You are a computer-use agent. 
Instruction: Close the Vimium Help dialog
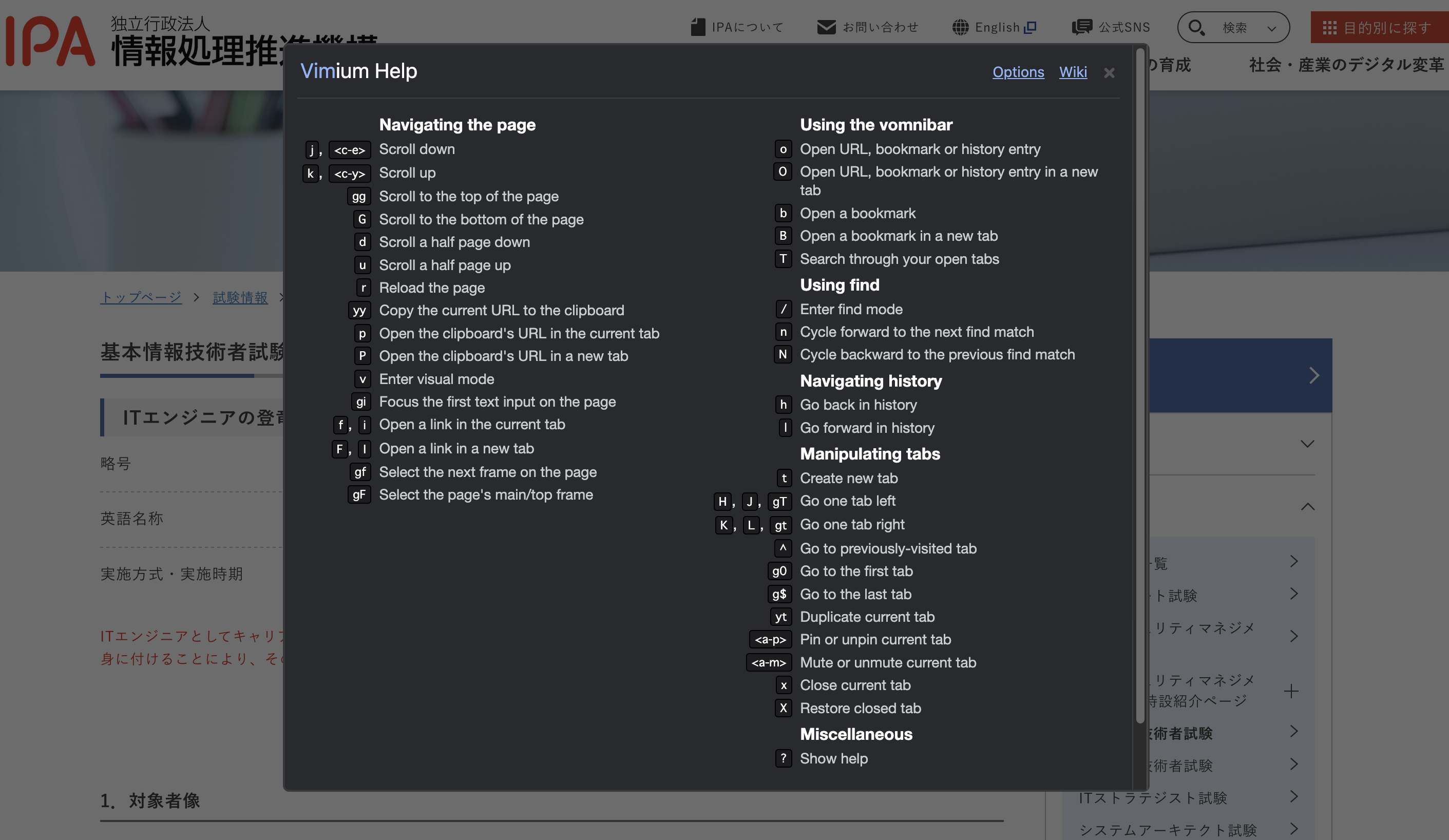(x=1109, y=73)
